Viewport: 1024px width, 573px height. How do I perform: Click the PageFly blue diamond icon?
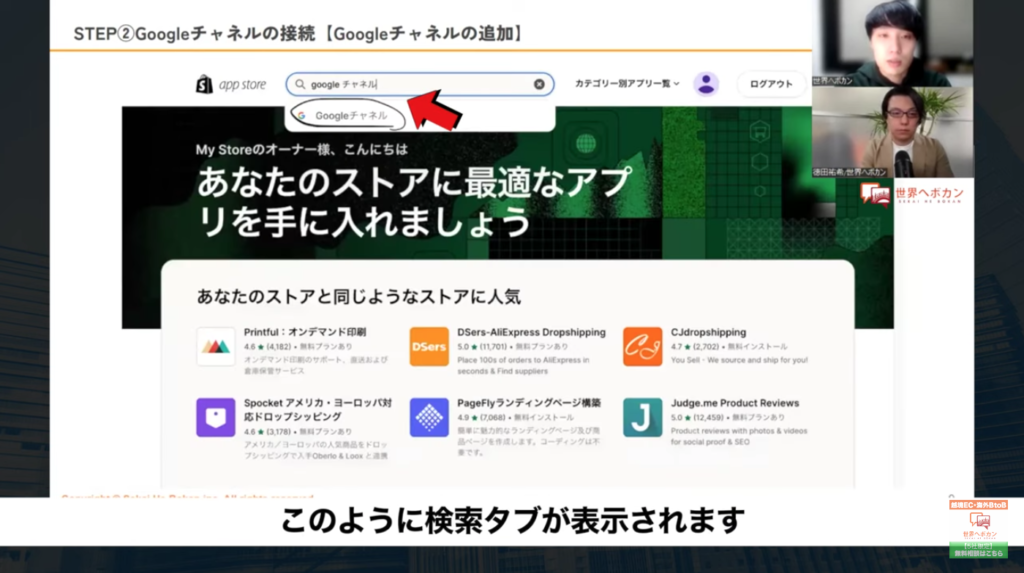[429, 417]
